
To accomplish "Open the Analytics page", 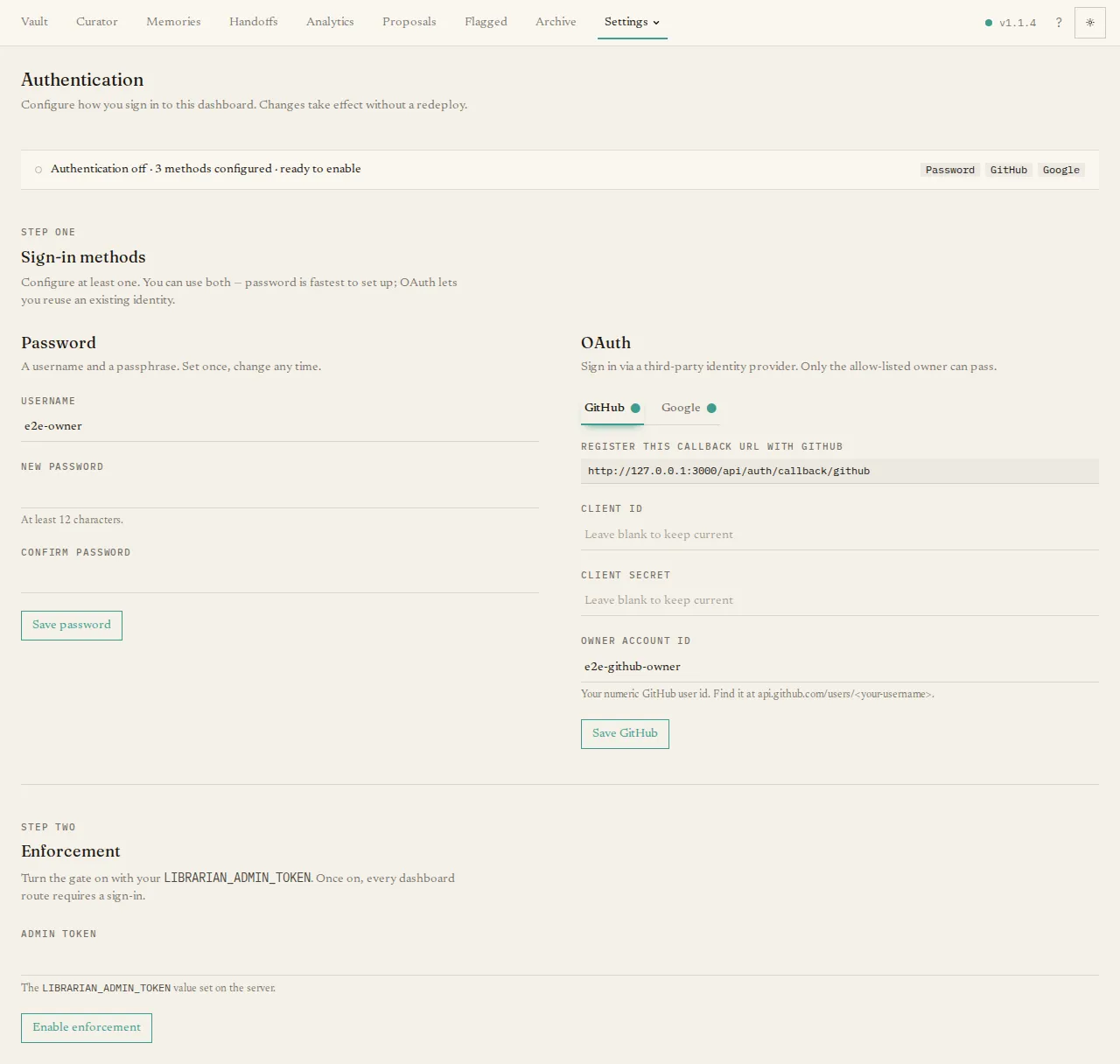I will click(x=330, y=22).
